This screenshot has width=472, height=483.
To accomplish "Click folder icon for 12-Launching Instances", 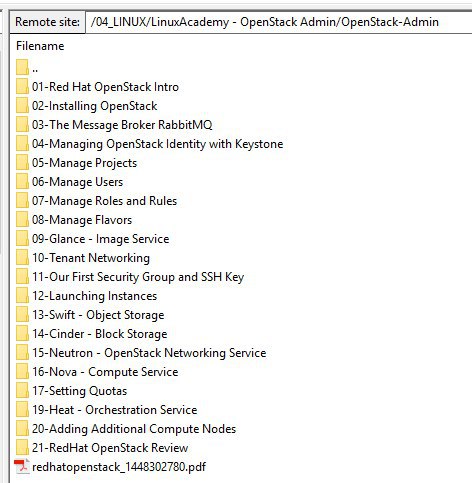I will [22, 296].
